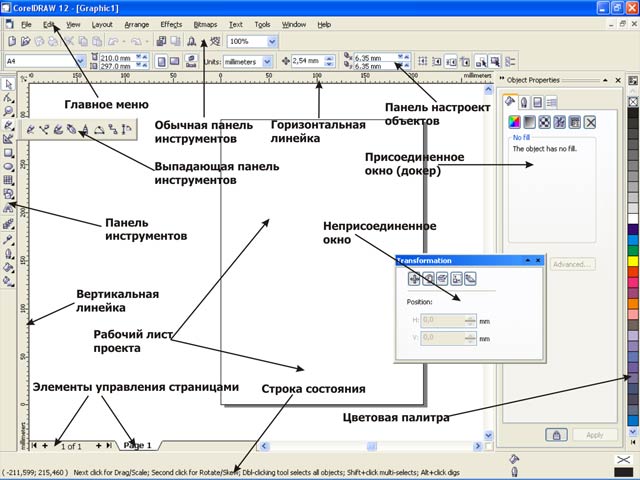Select the Basic Shapes tool
This screenshot has width=640, height=480.
point(8,194)
